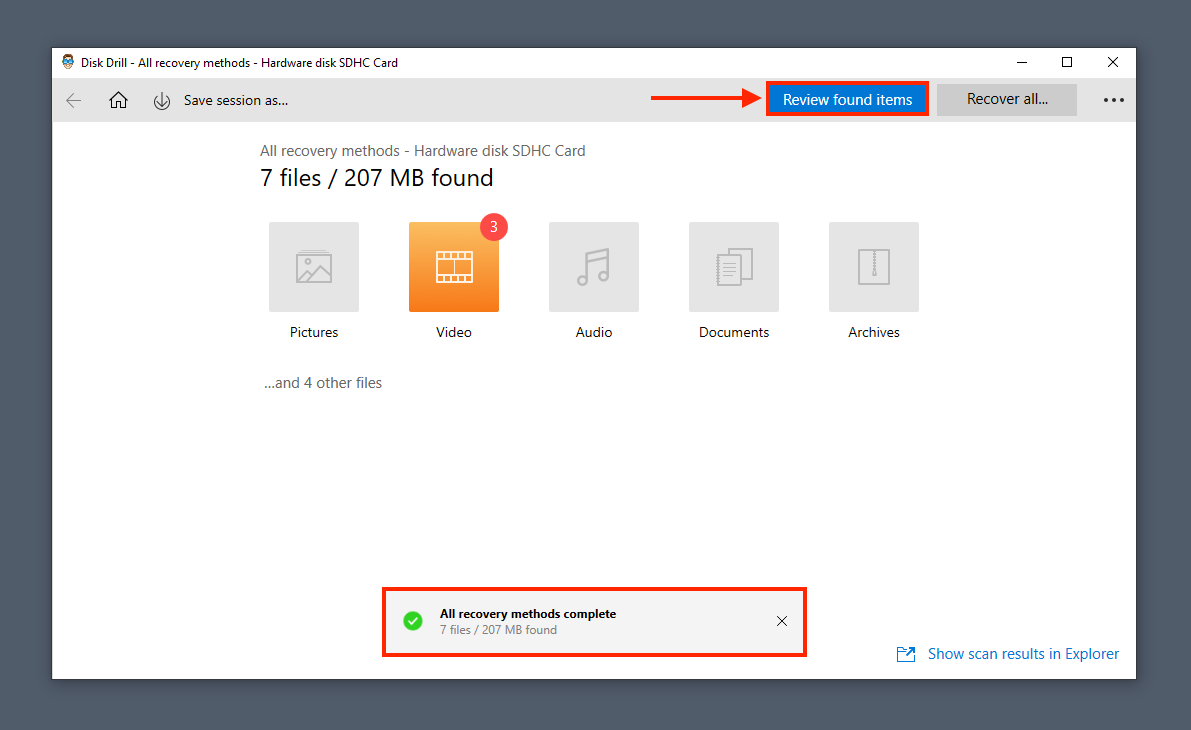Open '...and 4 other files'
1191x730 pixels.
[323, 383]
